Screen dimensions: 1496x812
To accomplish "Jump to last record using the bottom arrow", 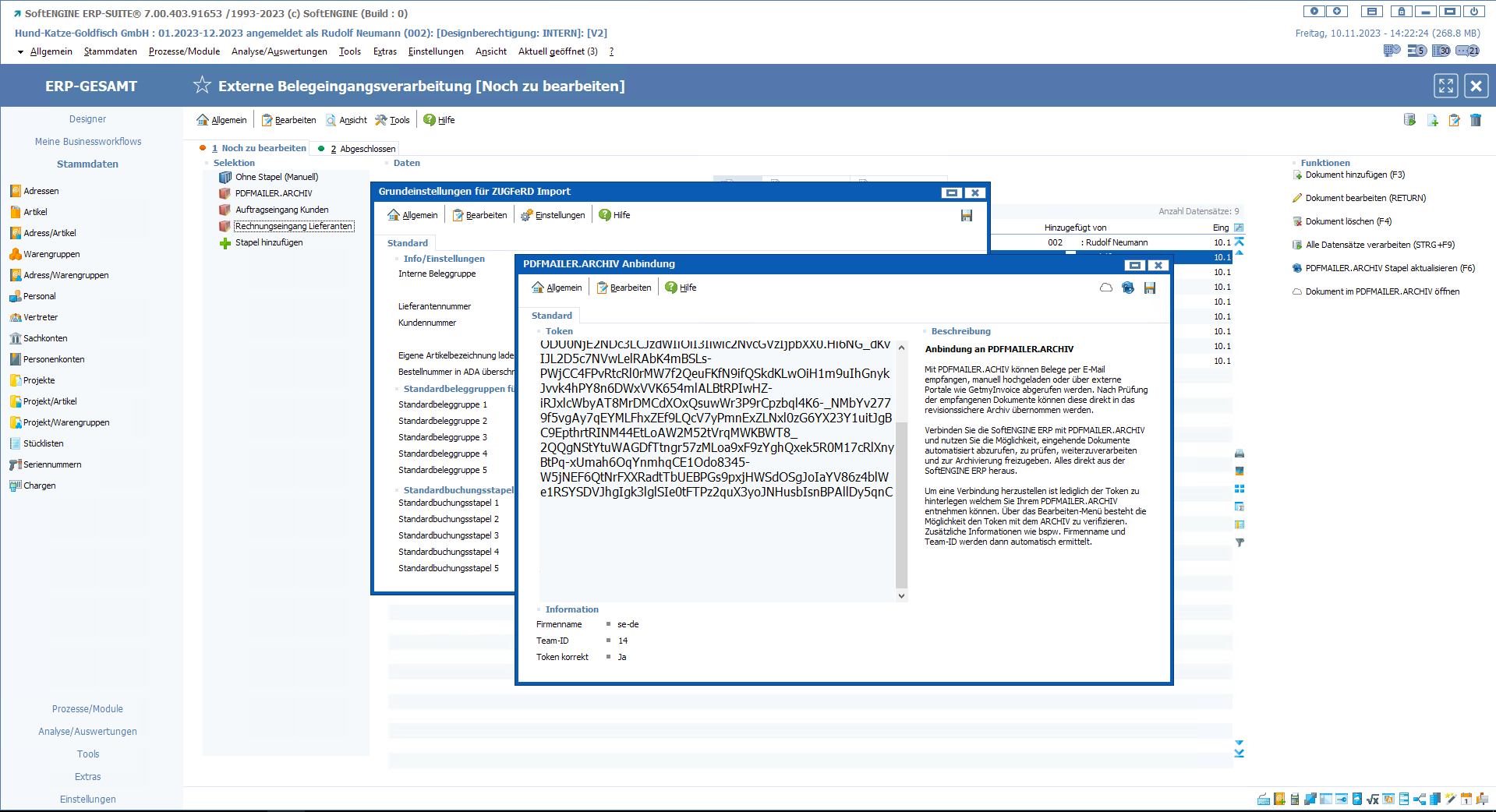I will pyautogui.click(x=1240, y=753).
